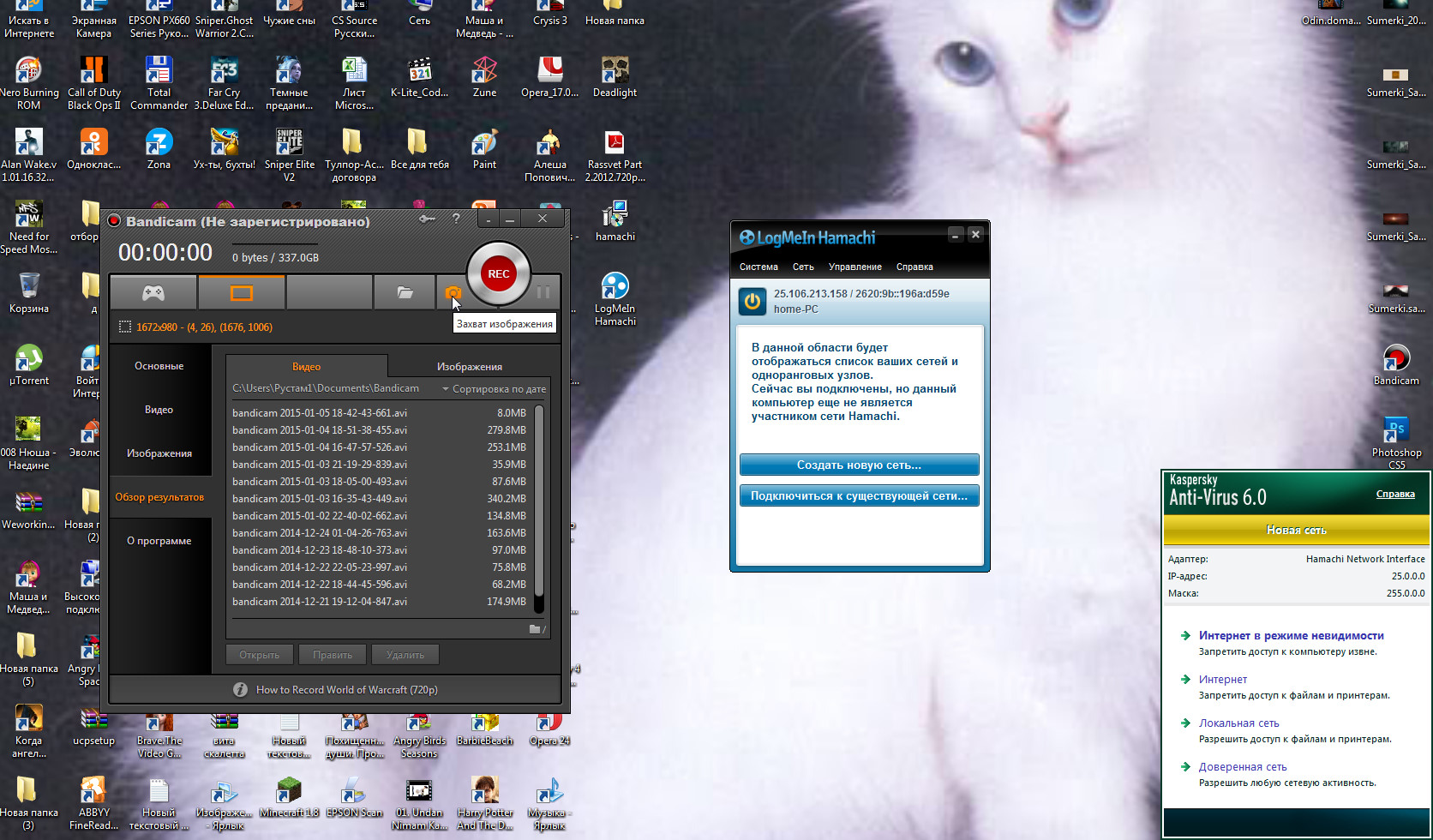Launch Far Cry 3 Deluxe Edition shortcut

pyautogui.click(x=224, y=82)
